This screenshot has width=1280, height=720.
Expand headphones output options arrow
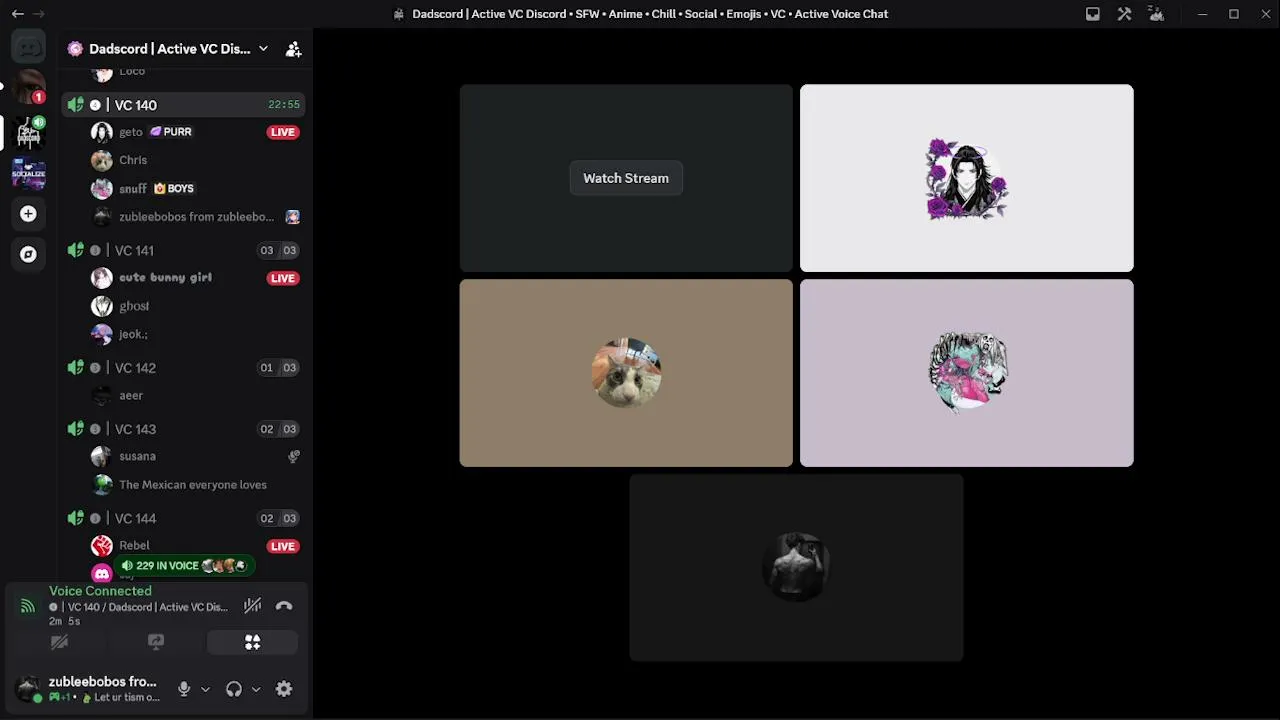click(x=256, y=689)
